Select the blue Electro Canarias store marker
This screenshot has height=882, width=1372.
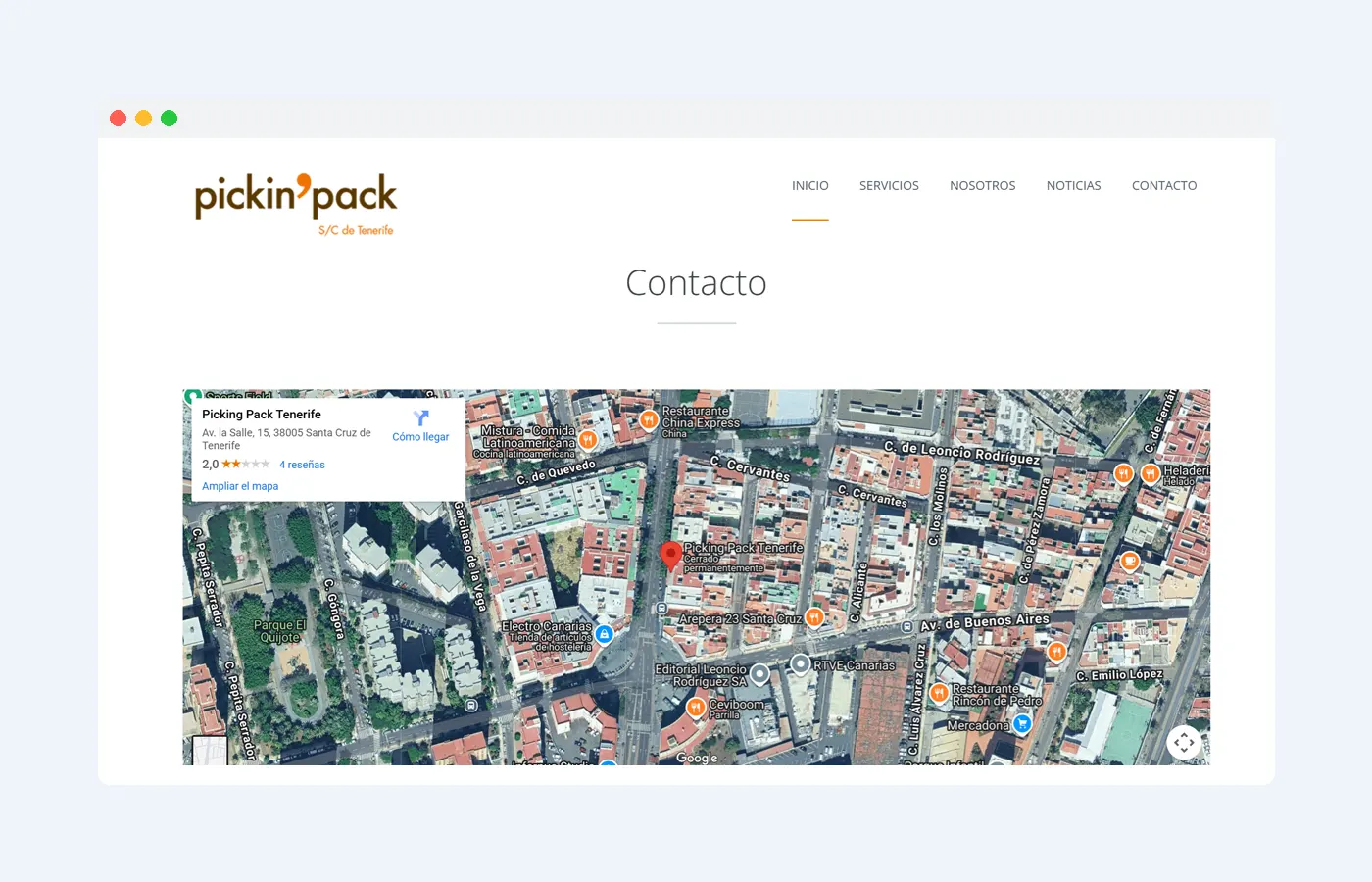pyautogui.click(x=605, y=634)
